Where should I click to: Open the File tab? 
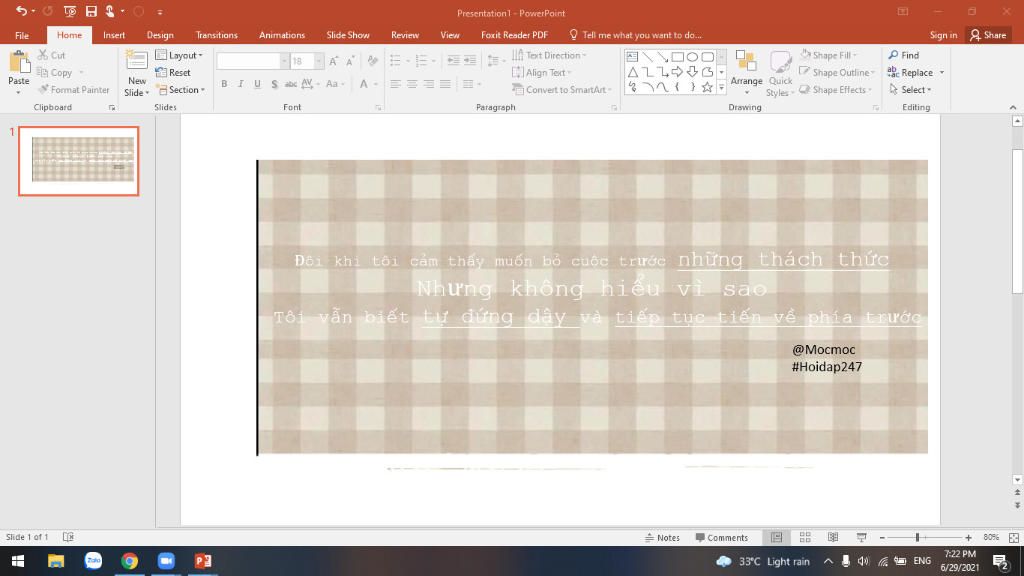(22, 35)
